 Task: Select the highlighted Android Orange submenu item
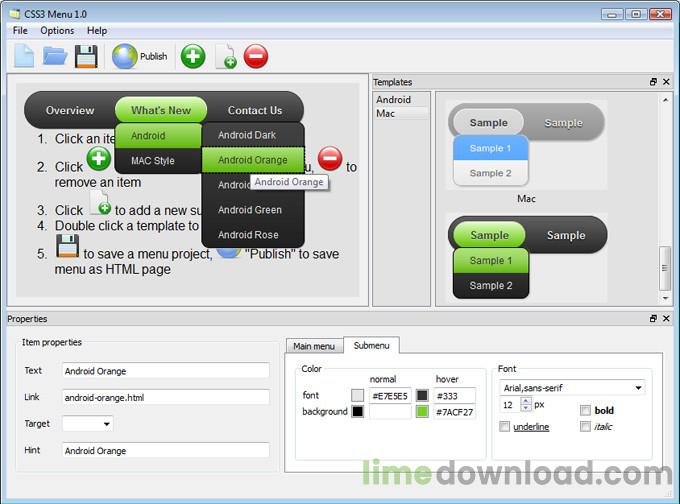[253, 160]
